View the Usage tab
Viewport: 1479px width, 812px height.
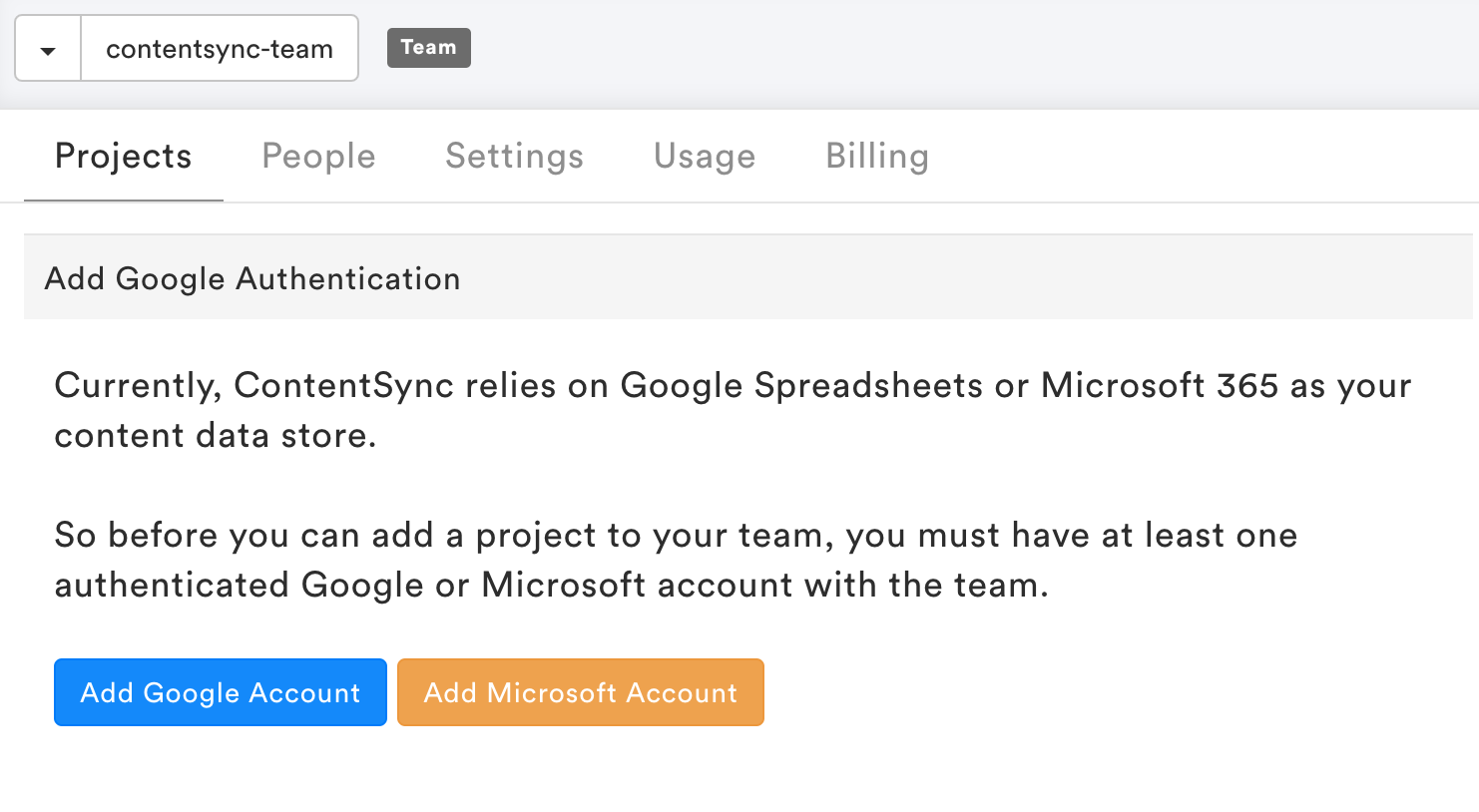point(705,157)
